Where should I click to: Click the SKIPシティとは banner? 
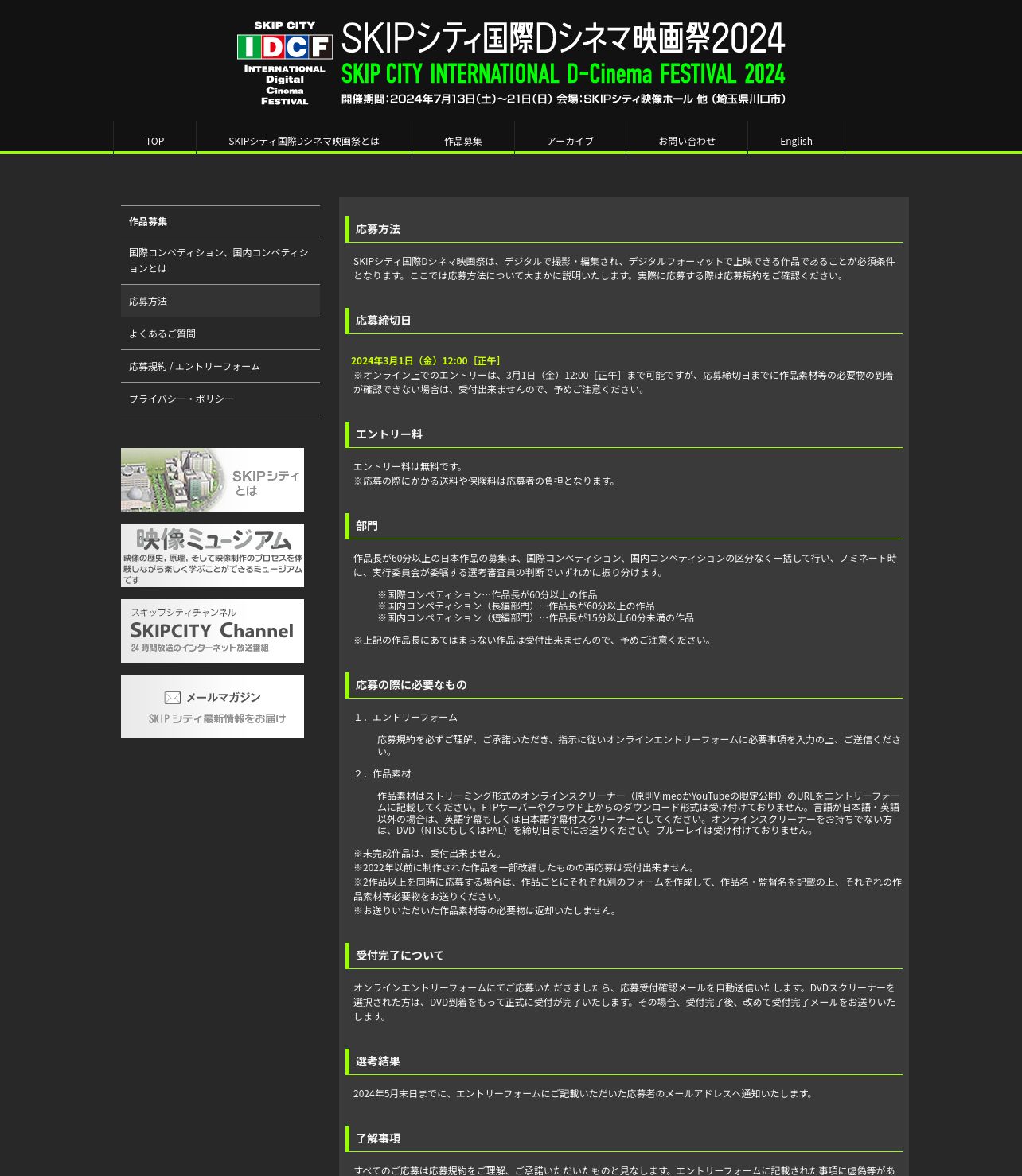point(213,480)
